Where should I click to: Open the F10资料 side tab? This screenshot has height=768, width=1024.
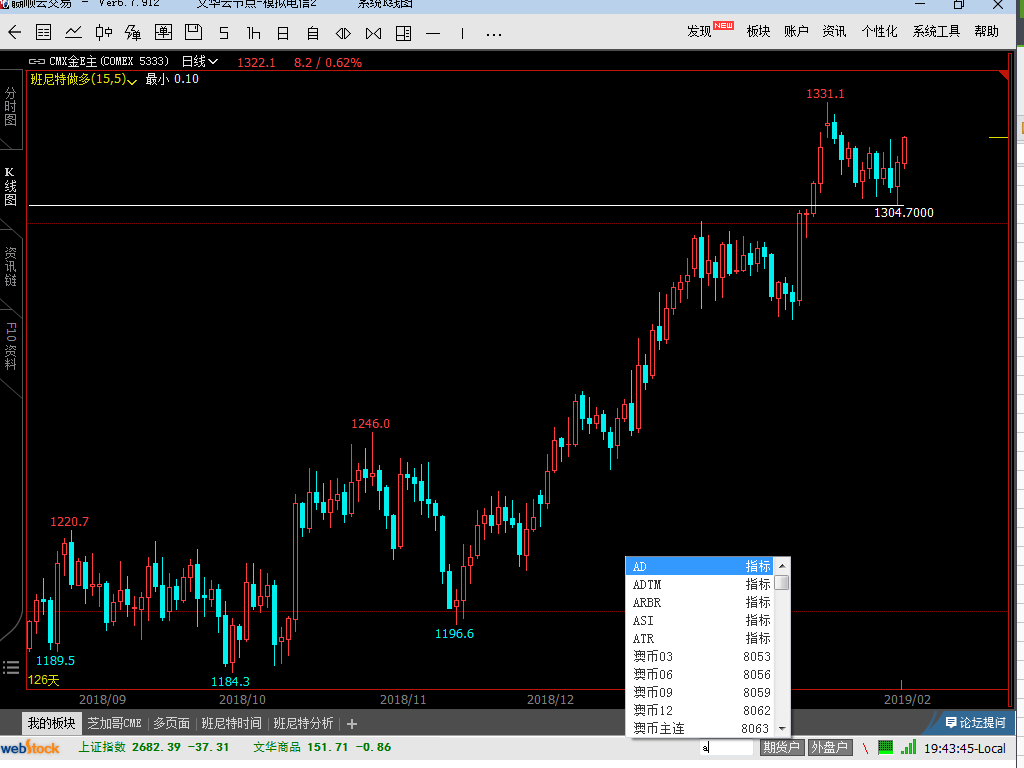(10, 346)
